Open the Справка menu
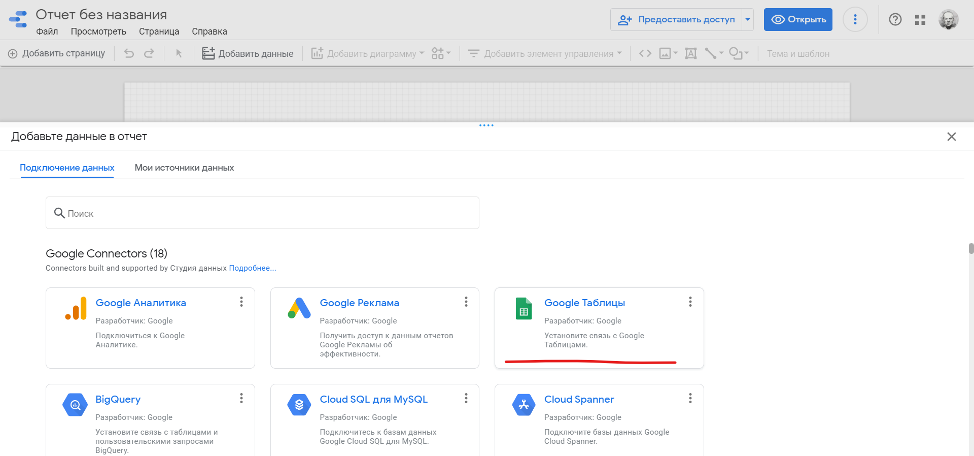974x456 pixels. point(209,31)
